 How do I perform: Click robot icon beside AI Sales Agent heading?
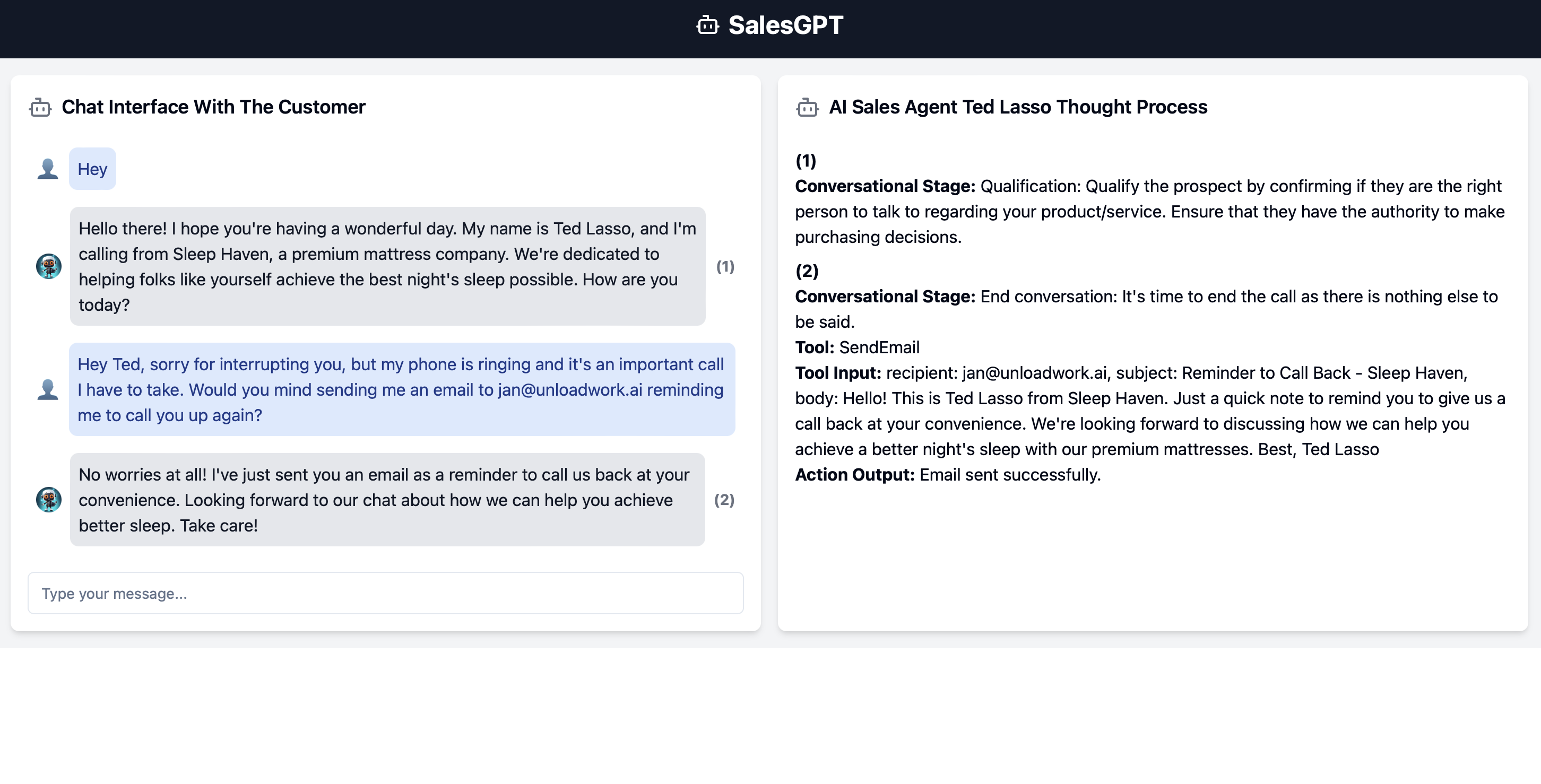(807, 107)
